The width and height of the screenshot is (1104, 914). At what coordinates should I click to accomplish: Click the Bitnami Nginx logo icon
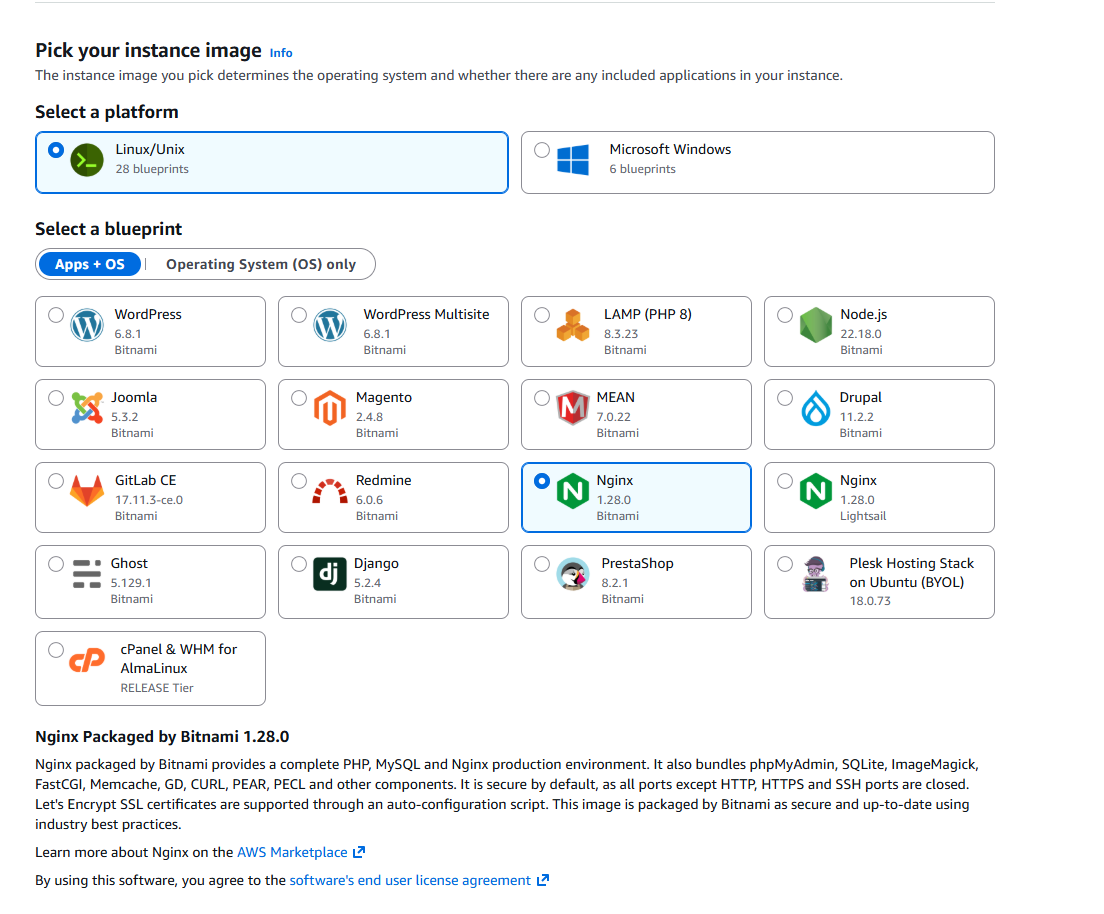point(572,491)
